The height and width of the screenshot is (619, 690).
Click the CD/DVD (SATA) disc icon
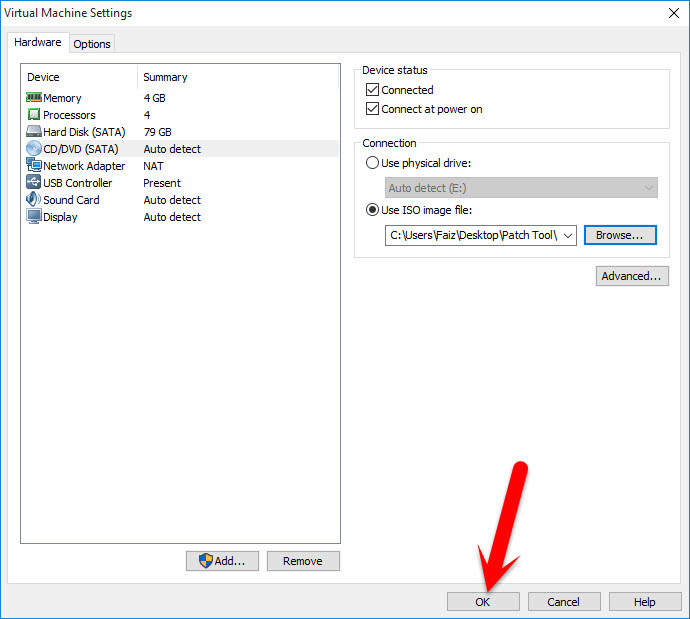coord(34,148)
